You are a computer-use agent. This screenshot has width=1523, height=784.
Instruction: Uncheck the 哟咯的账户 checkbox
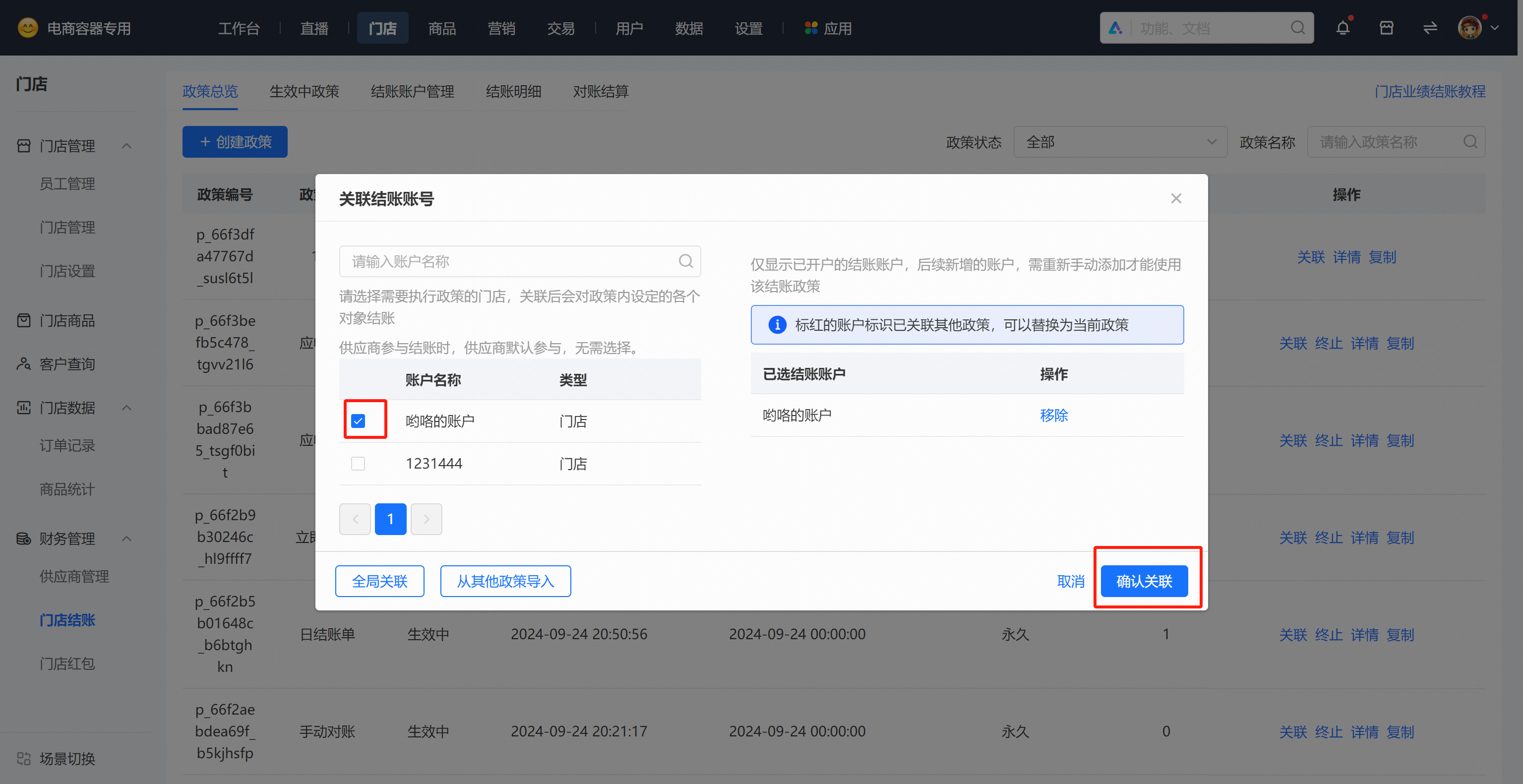(358, 421)
